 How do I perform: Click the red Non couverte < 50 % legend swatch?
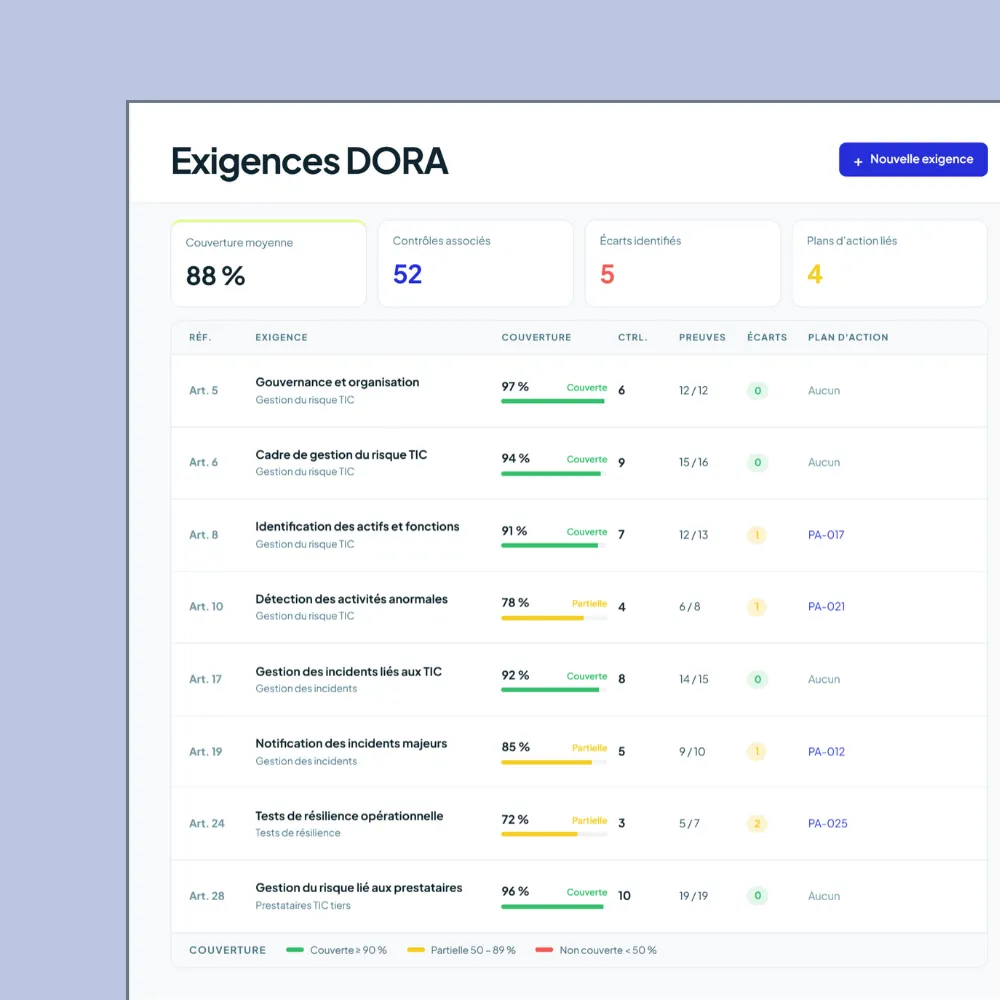click(x=544, y=950)
